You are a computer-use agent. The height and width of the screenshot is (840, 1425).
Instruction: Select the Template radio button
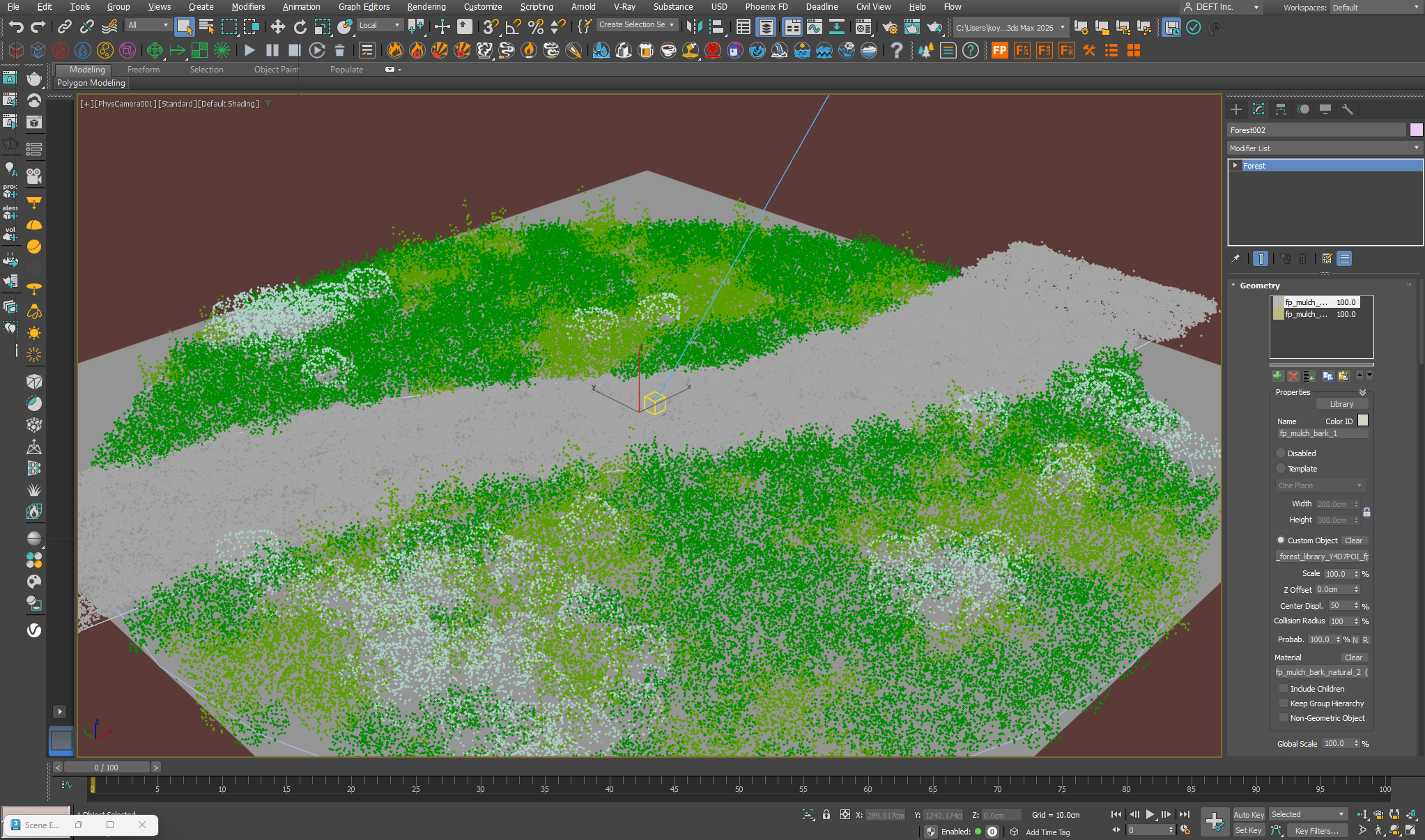1281,469
